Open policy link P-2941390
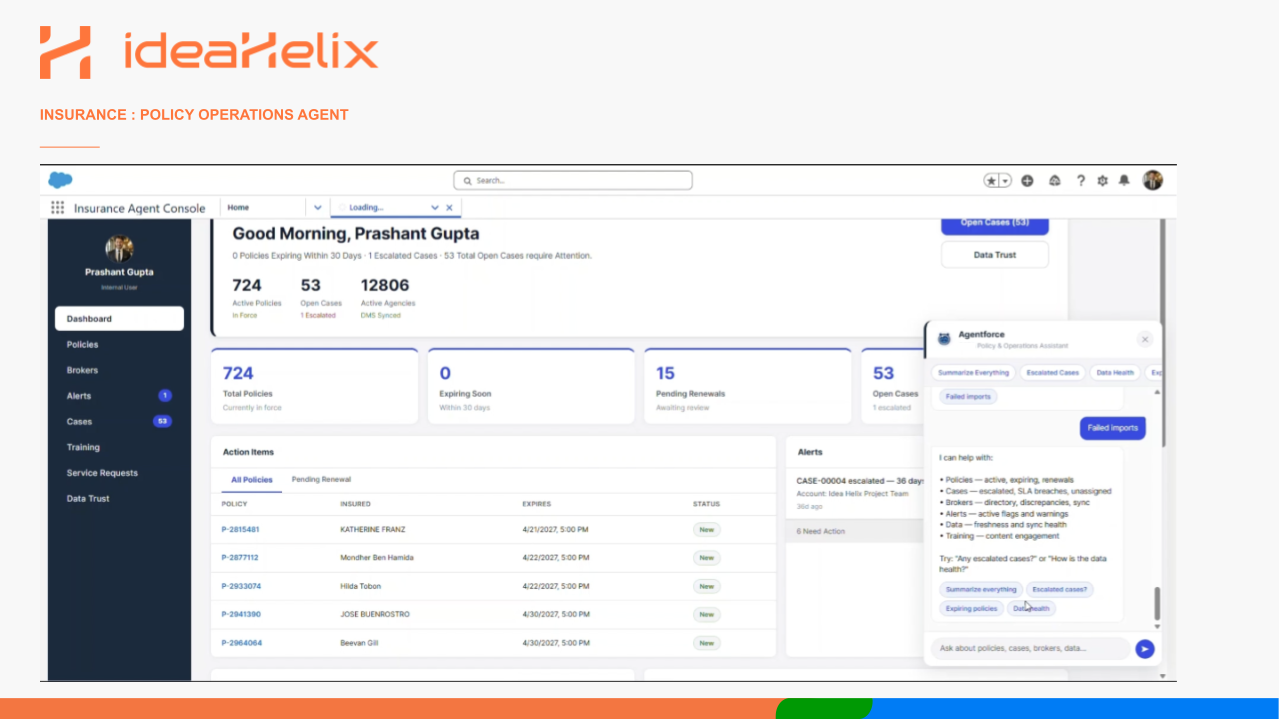This screenshot has height=719, width=1279. coord(241,614)
